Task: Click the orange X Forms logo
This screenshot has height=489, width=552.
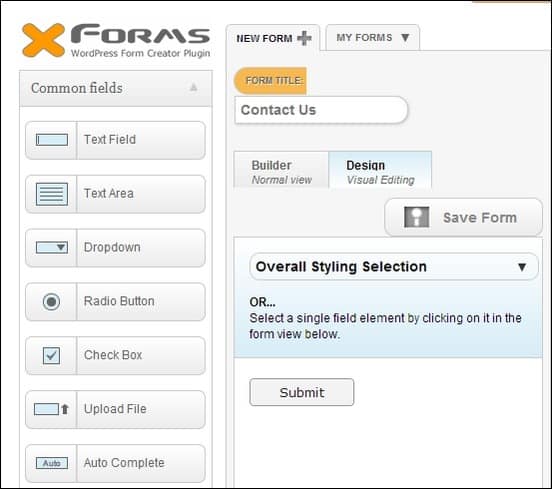Action: point(44,40)
